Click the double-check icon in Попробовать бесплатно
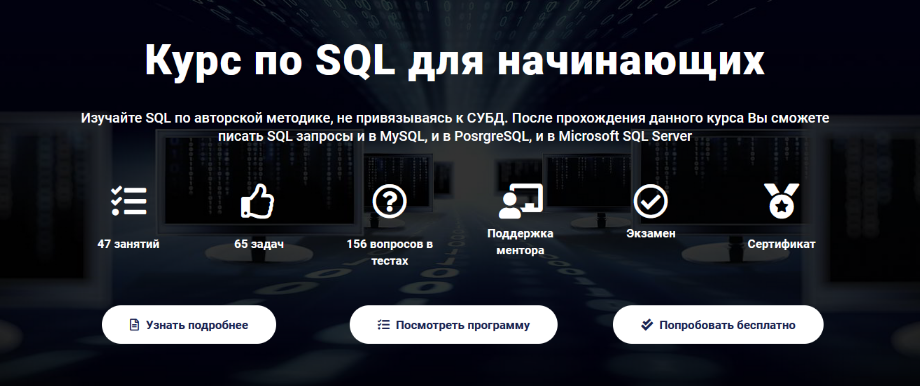This screenshot has width=920, height=386. point(647,324)
